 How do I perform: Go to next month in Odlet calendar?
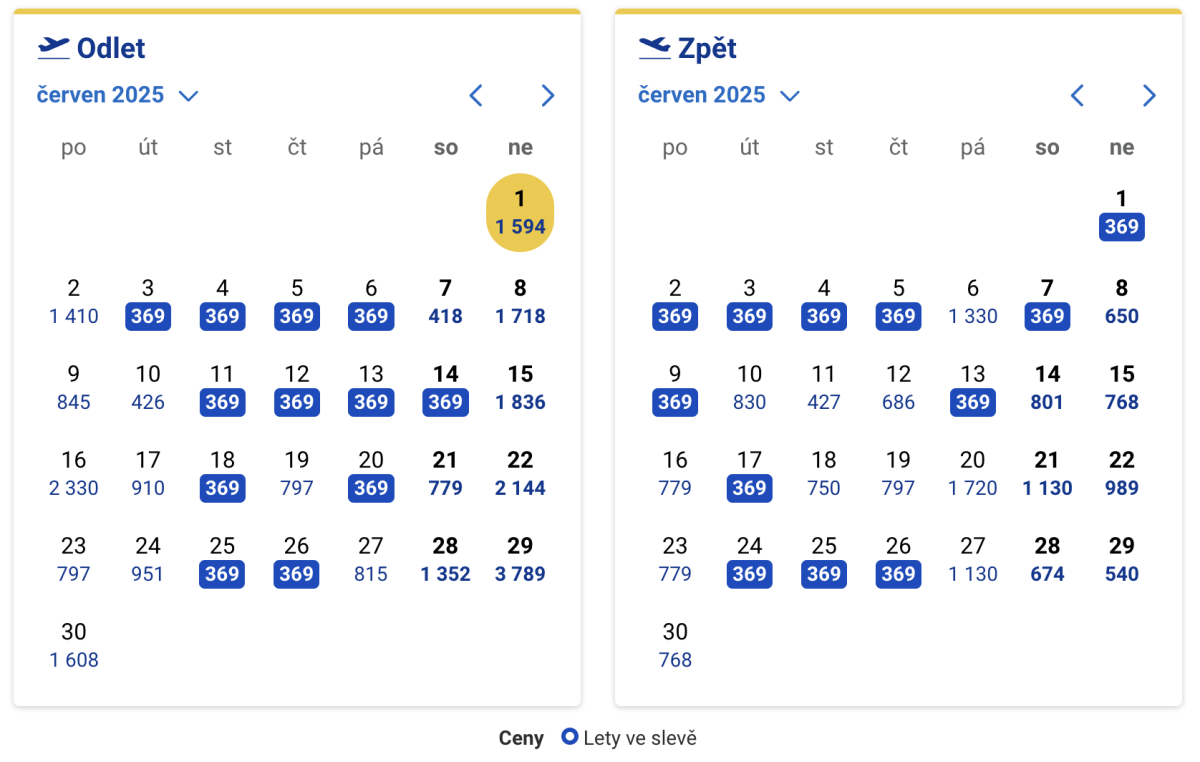point(547,96)
